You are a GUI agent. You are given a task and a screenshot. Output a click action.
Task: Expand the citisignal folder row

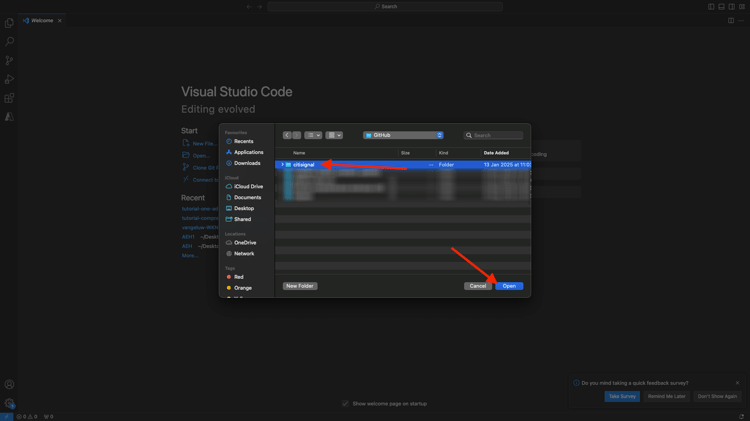point(282,165)
